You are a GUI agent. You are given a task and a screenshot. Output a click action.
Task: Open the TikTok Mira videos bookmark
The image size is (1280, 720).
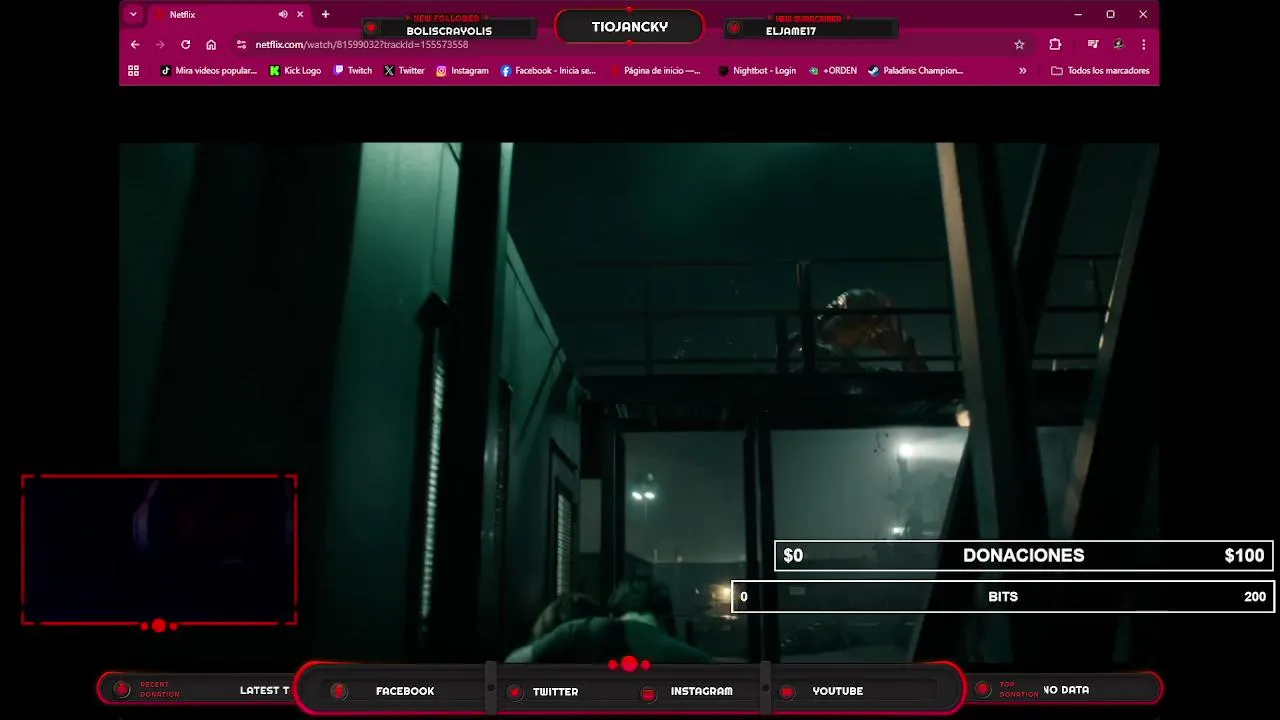[x=209, y=71]
